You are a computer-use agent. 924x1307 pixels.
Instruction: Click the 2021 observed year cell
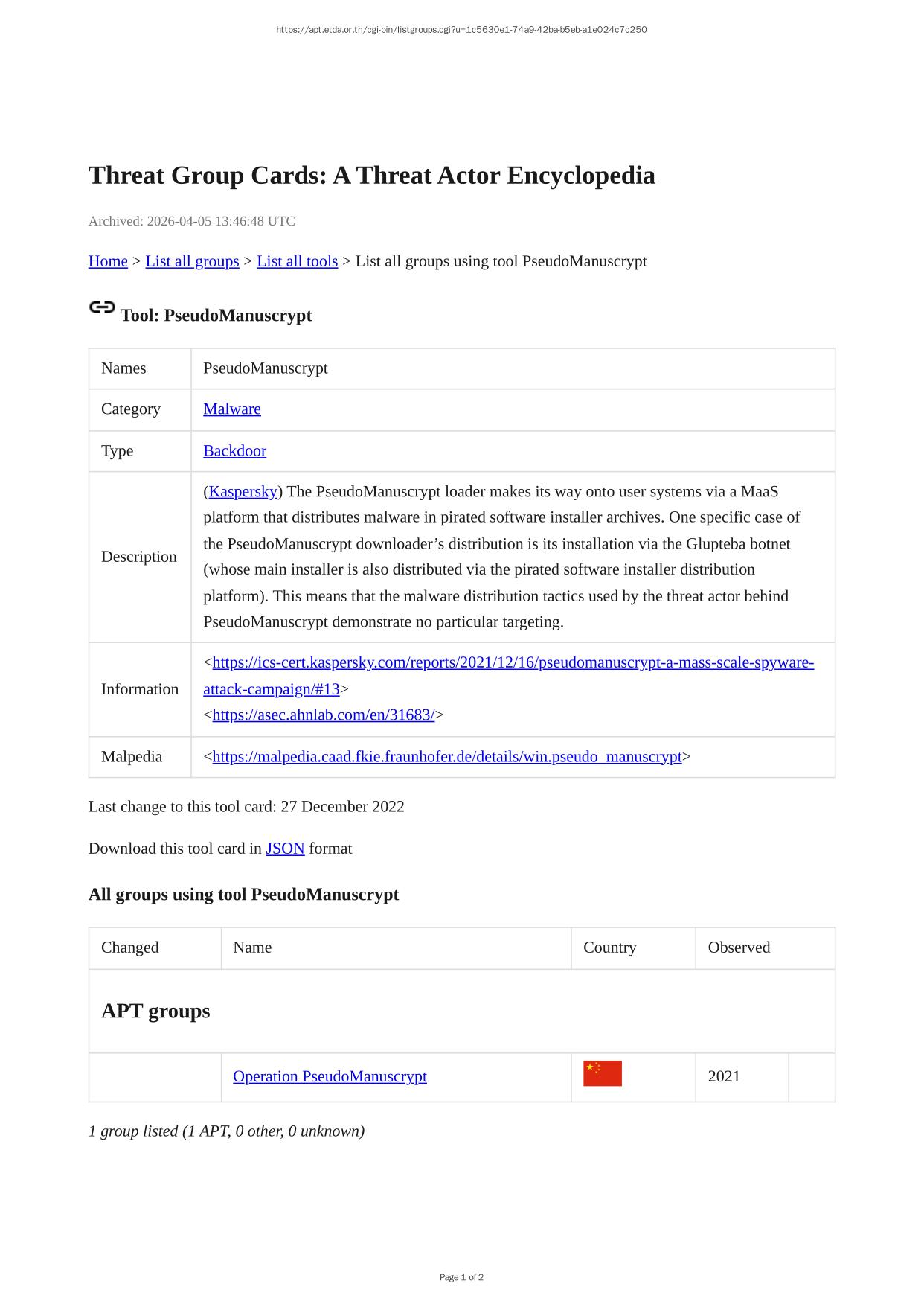coord(724,1076)
